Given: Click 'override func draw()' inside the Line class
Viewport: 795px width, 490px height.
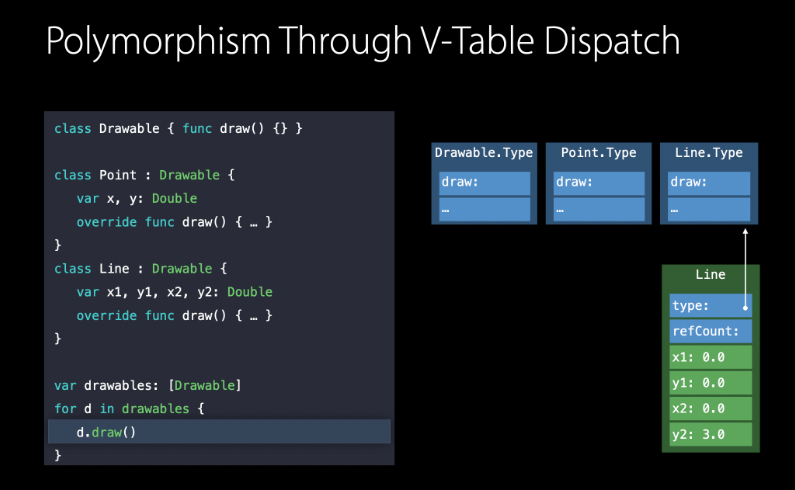Looking at the screenshot, I should [x=151, y=316].
